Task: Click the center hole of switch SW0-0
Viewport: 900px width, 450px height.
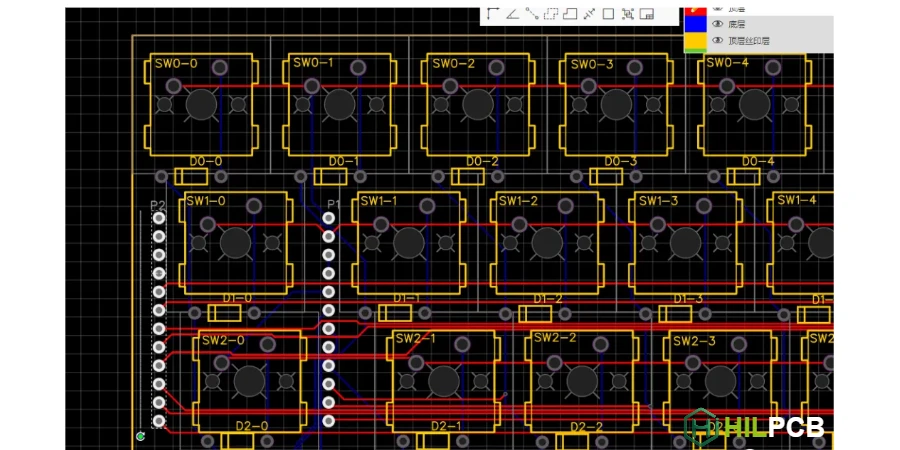Action: click(201, 104)
